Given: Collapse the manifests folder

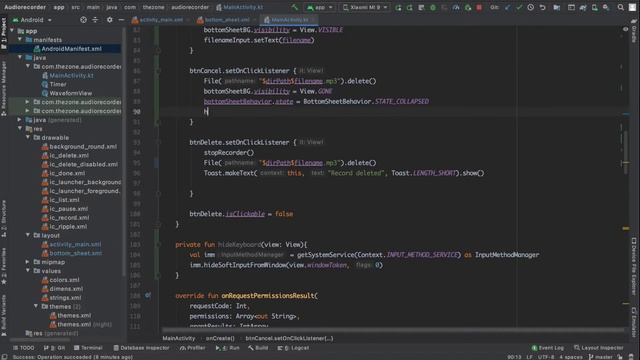Looking at the screenshot, I should [20, 40].
